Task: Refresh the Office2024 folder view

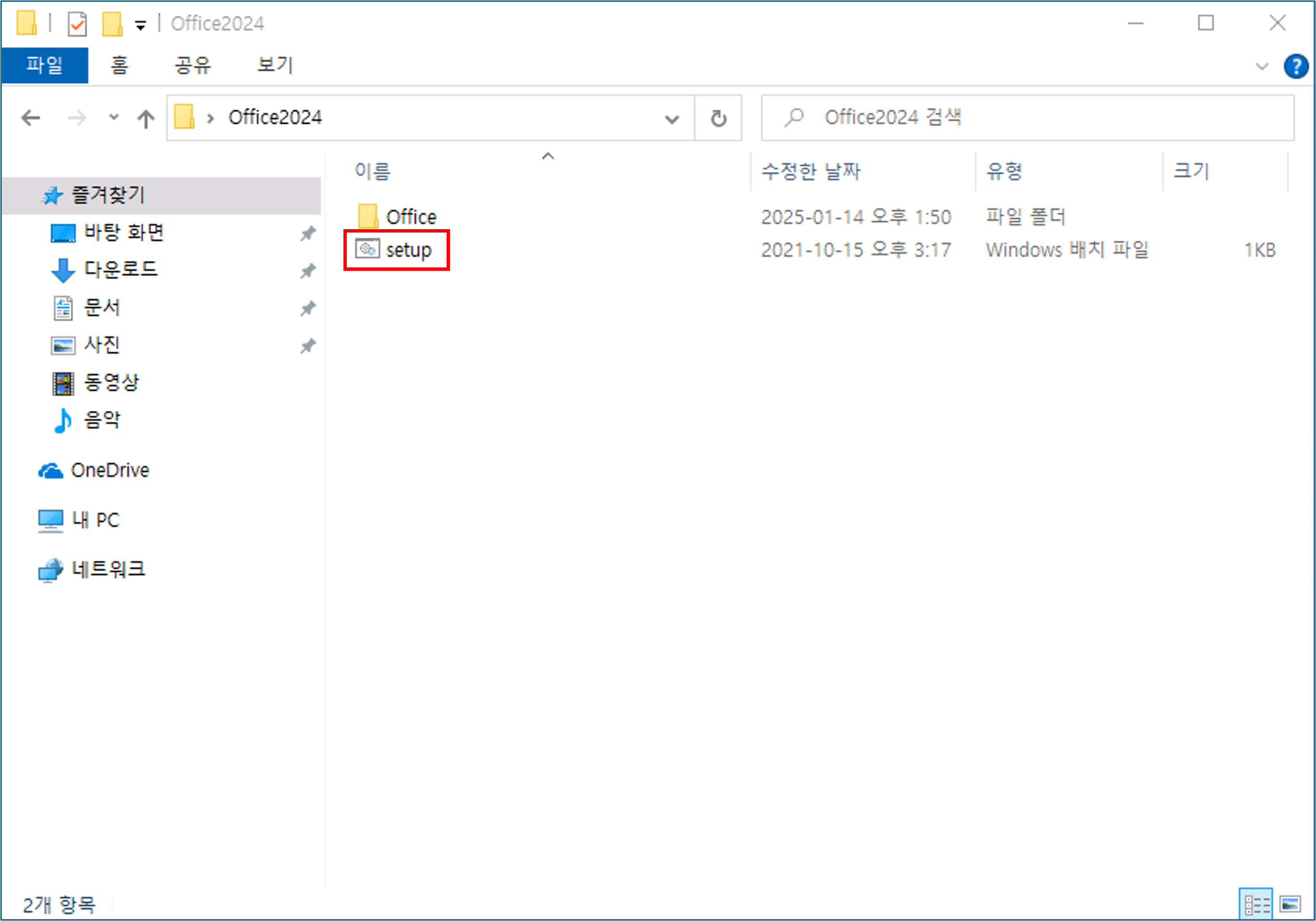Action: 718,118
